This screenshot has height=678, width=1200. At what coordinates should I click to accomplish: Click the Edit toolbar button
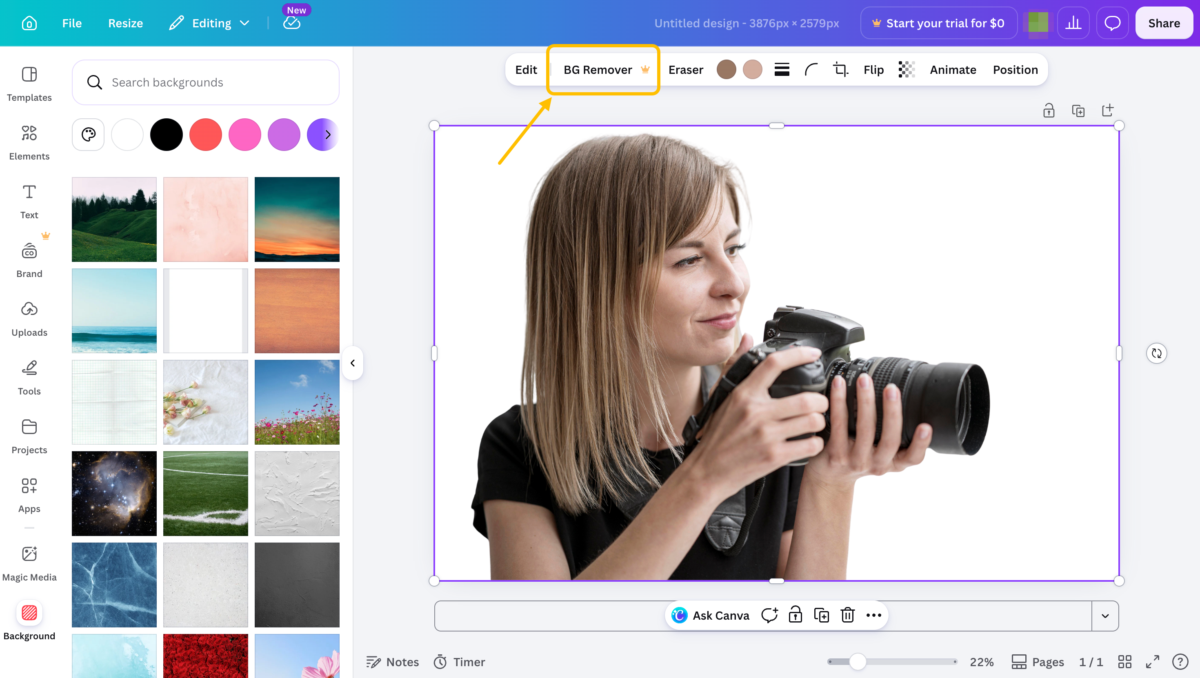pyautogui.click(x=526, y=70)
